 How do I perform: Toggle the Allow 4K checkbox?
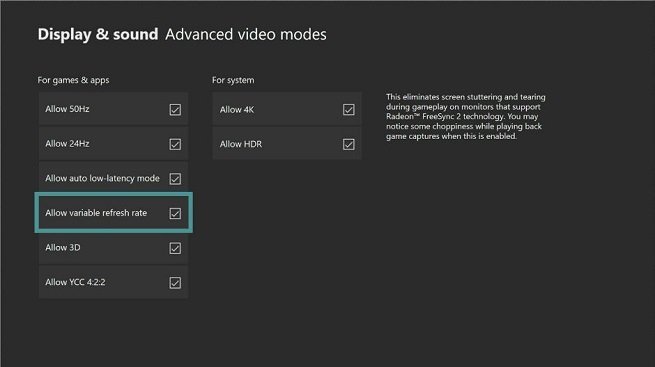(x=348, y=110)
